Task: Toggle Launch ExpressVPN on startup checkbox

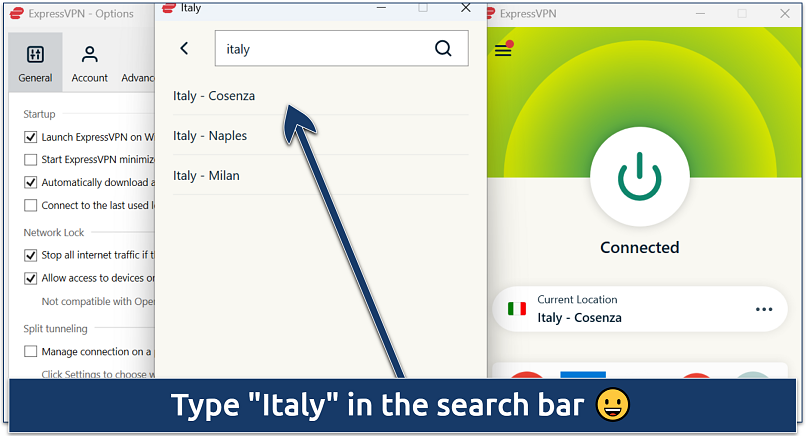Action: tap(31, 137)
